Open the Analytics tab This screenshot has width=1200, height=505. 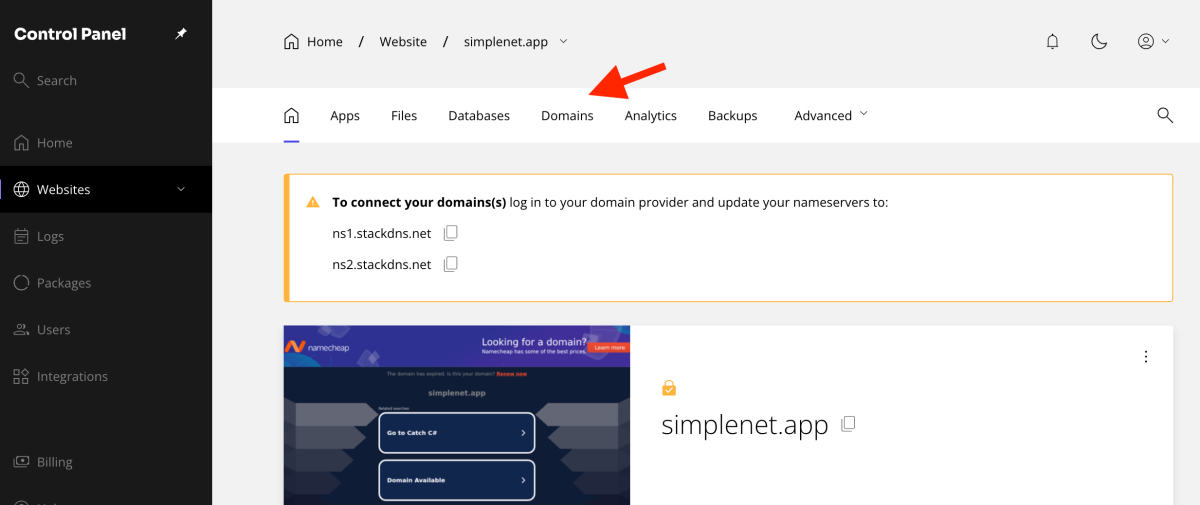coord(650,116)
